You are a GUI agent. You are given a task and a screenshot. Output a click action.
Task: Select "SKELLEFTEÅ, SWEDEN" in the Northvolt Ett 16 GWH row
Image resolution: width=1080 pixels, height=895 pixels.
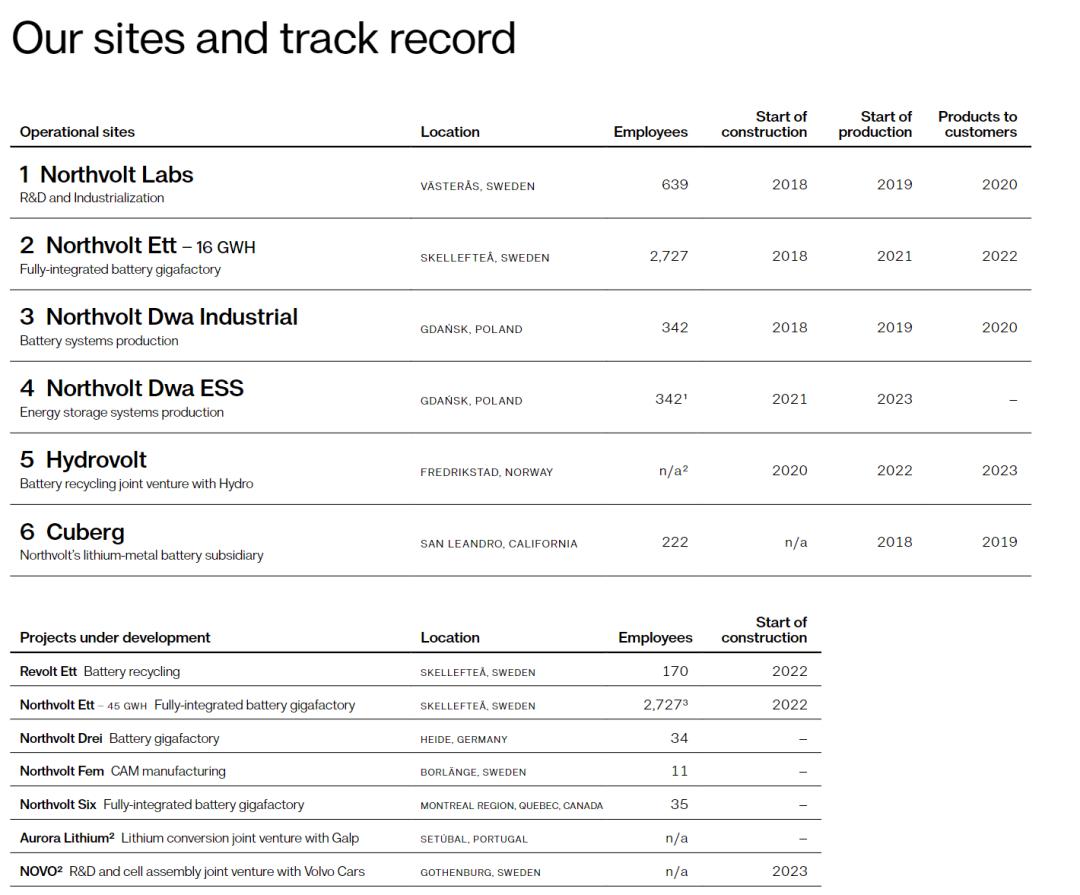(485, 258)
